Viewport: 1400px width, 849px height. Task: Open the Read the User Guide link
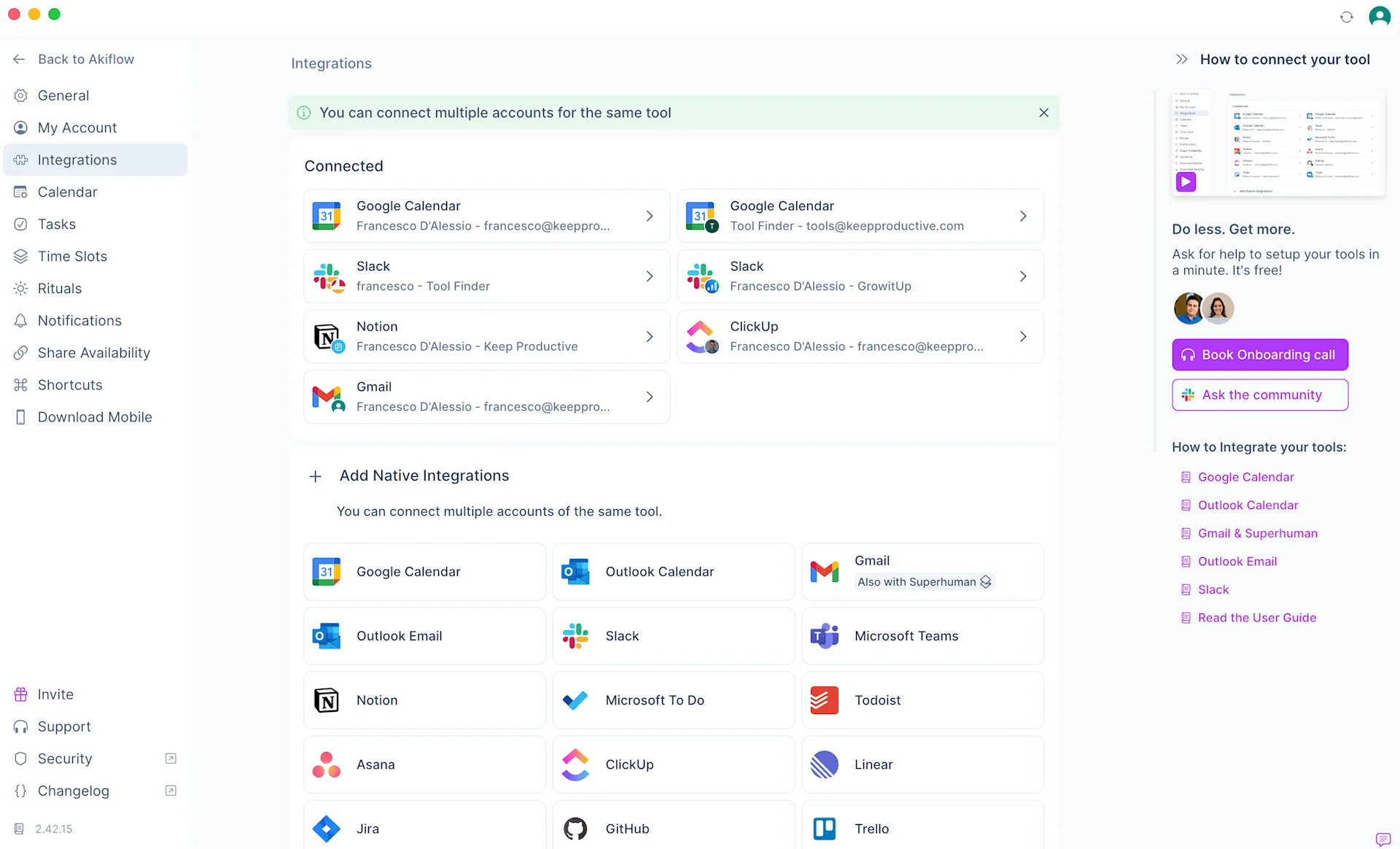pyautogui.click(x=1256, y=617)
